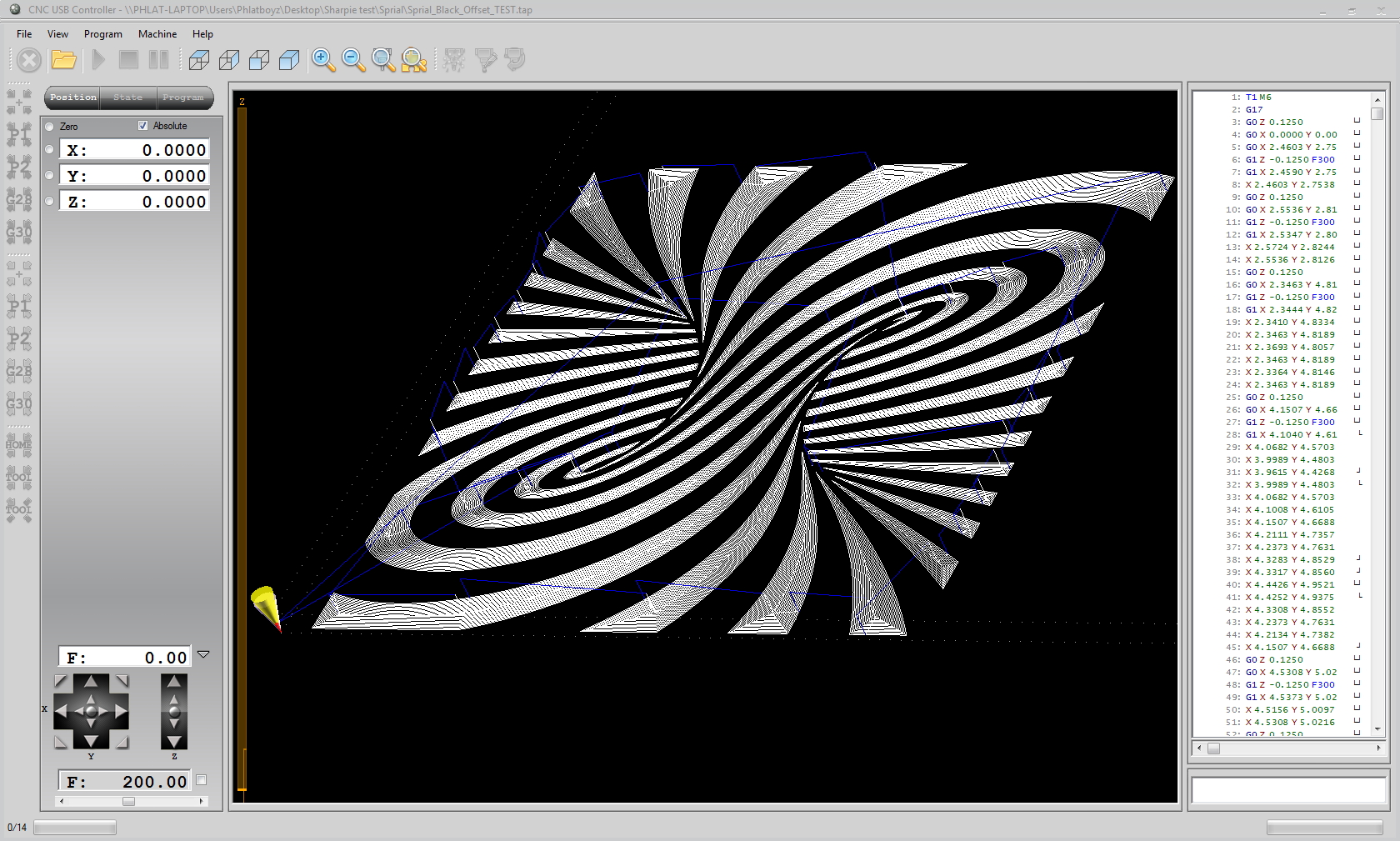Switch to the State tab

click(127, 98)
